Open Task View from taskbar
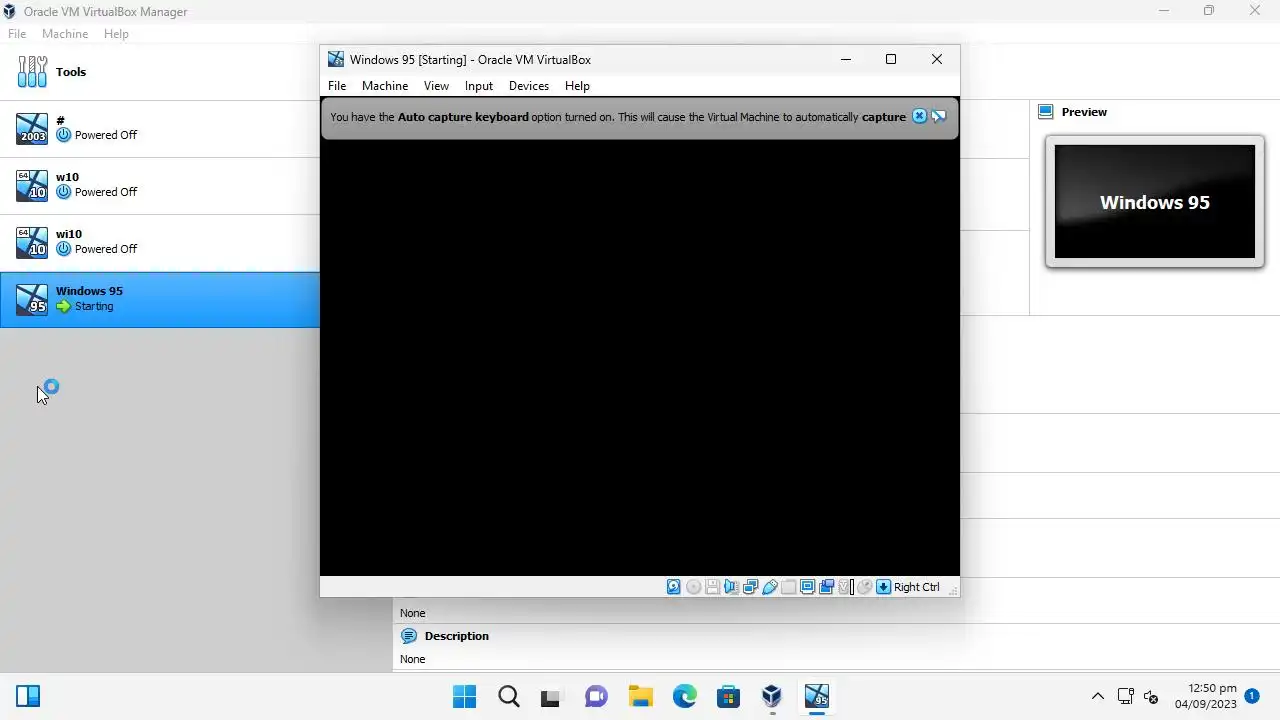This screenshot has height=720, width=1280. click(x=551, y=696)
